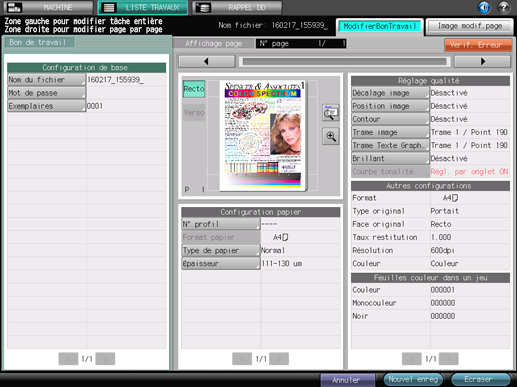Click the Régl. par onglet ON text
The height and width of the screenshot is (387, 517).
(469, 172)
